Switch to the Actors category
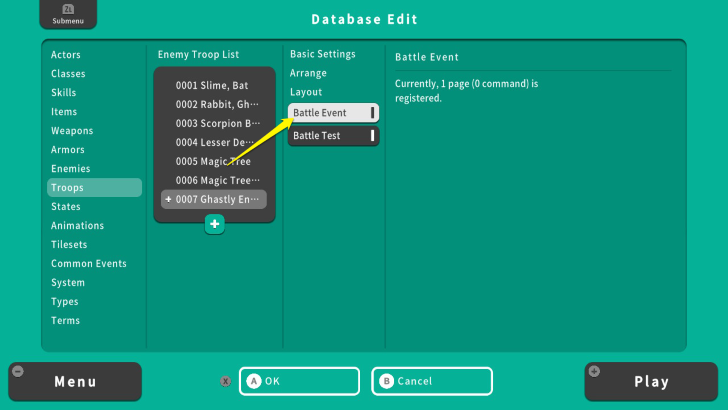 pyautogui.click(x=66, y=55)
